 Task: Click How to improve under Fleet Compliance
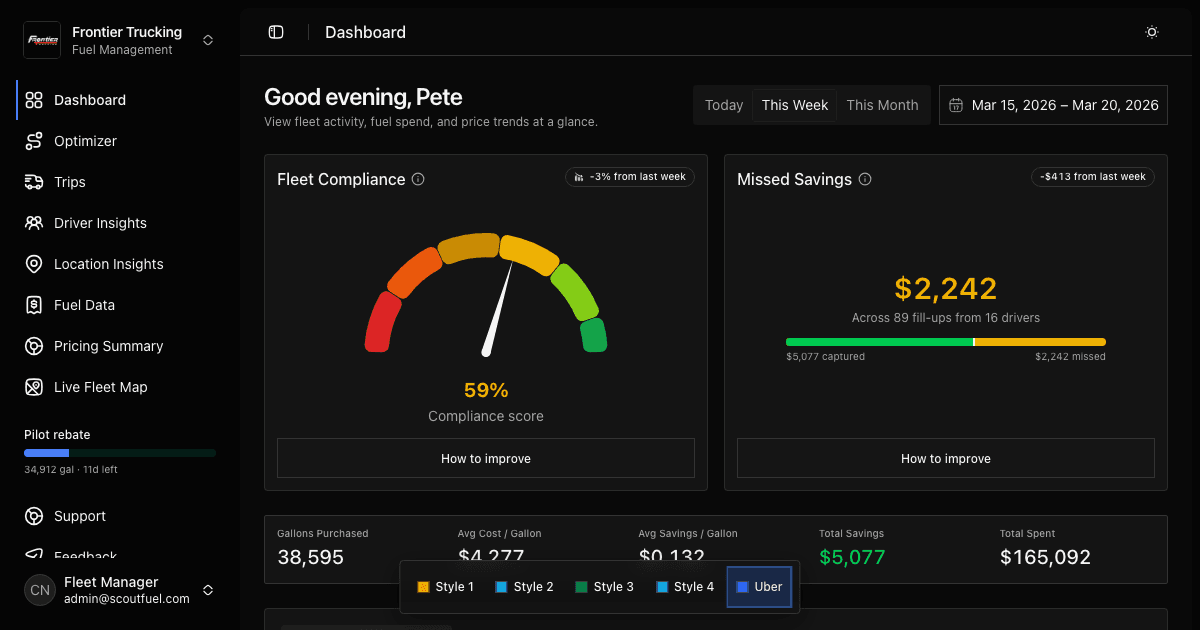pyautogui.click(x=486, y=458)
